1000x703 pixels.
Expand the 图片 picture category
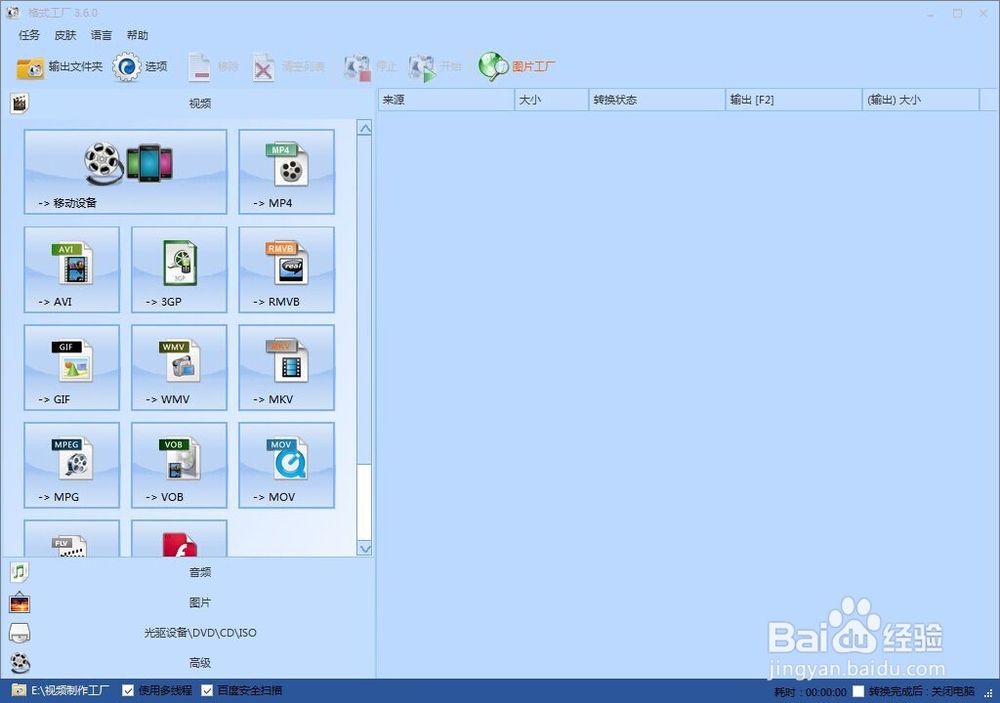click(200, 602)
